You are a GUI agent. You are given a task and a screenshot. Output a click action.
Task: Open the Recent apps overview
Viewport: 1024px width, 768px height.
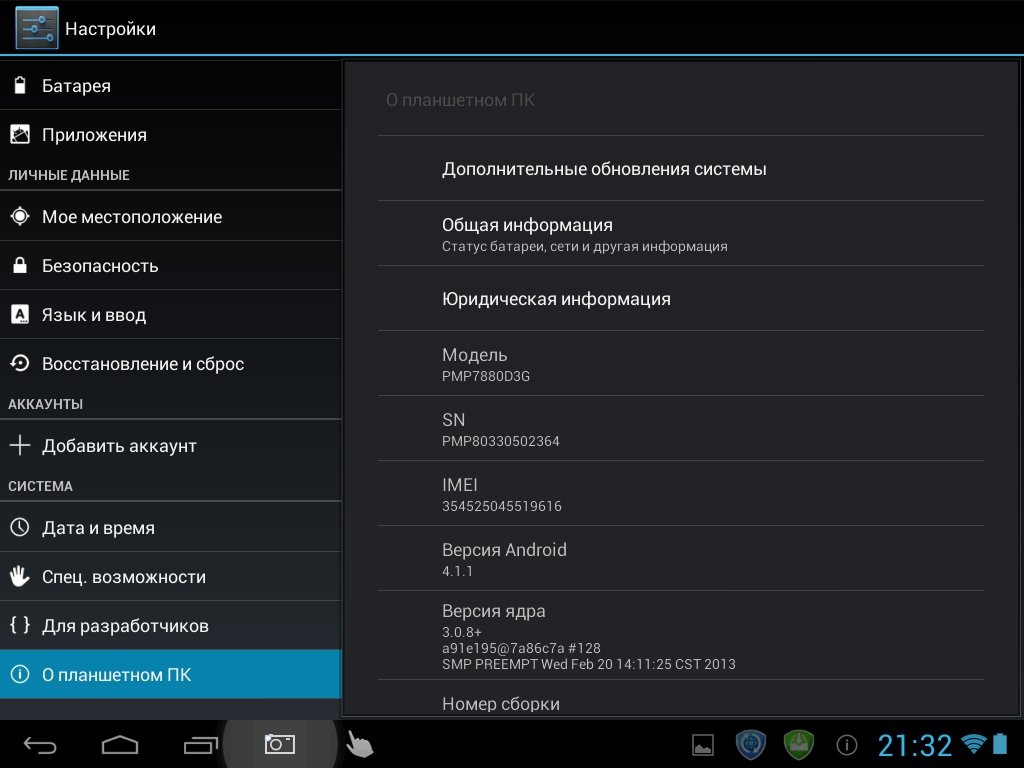[200, 744]
